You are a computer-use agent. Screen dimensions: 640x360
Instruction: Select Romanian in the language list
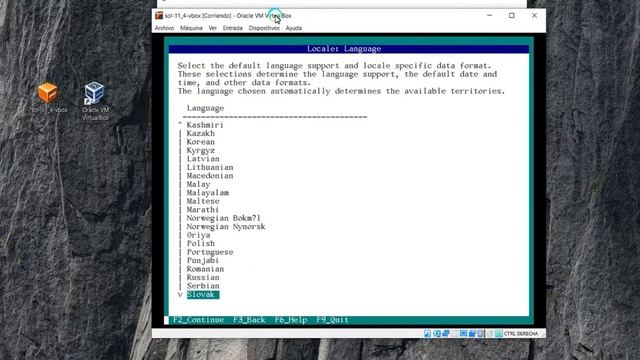[205, 269]
